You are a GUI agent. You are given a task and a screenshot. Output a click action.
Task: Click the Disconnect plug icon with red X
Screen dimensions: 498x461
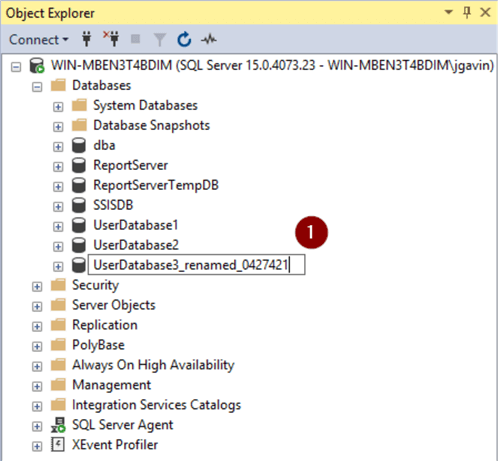(111, 39)
